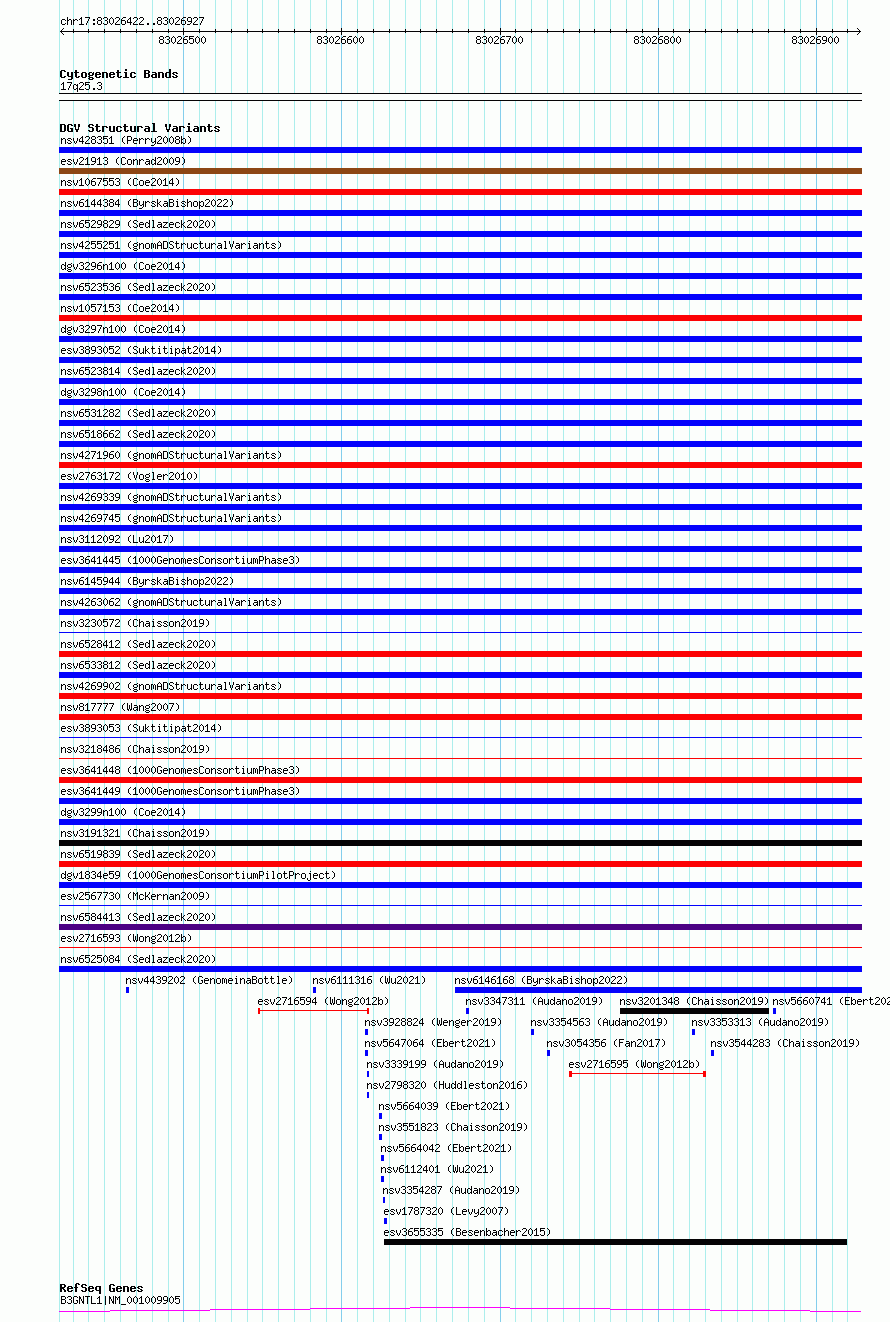This screenshot has height=1322, width=890.
Task: Click the red esv2716594 (Wong2012b) interval line
Action: click(x=314, y=1011)
